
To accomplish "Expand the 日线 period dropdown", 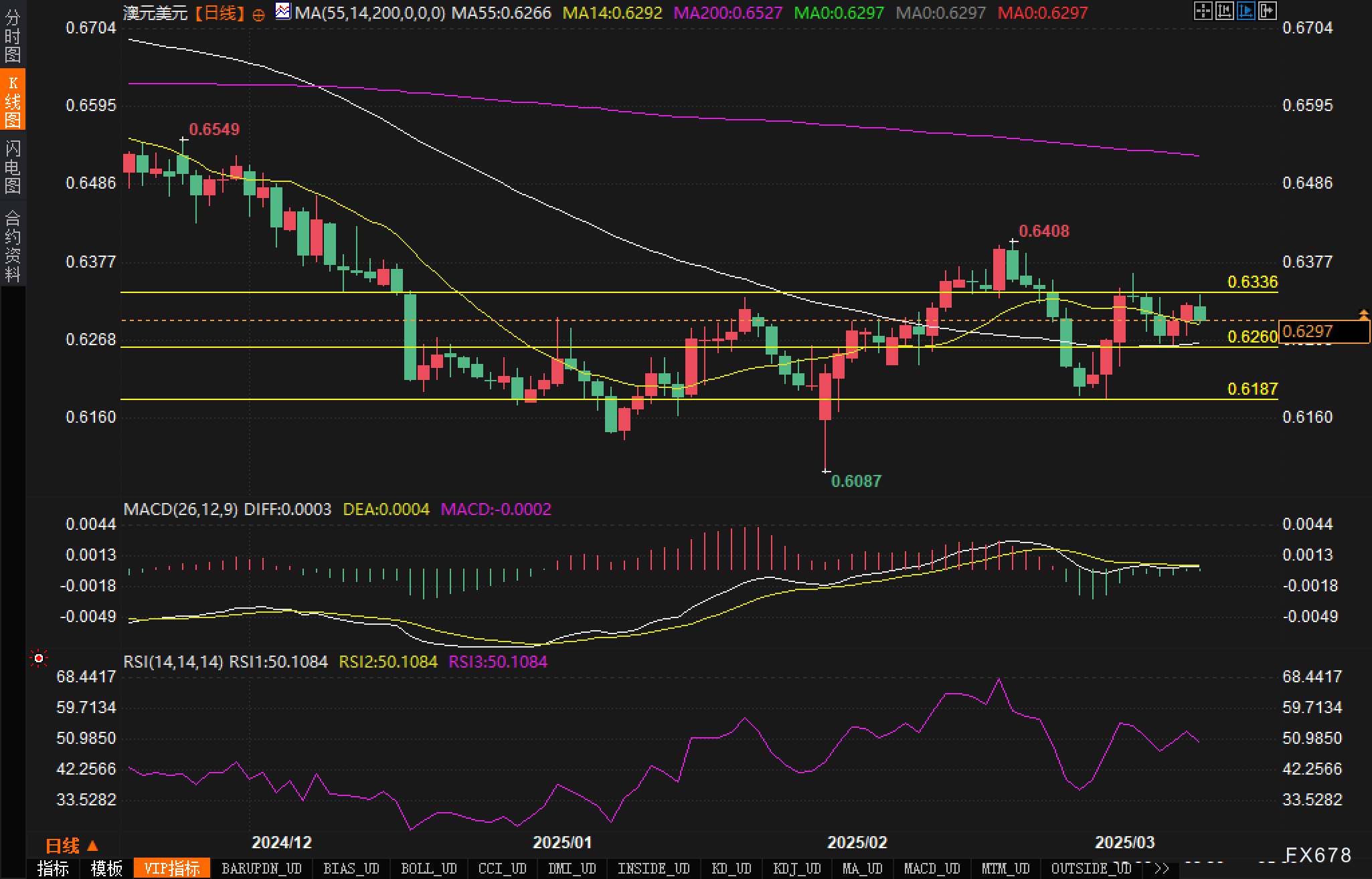I will [72, 846].
